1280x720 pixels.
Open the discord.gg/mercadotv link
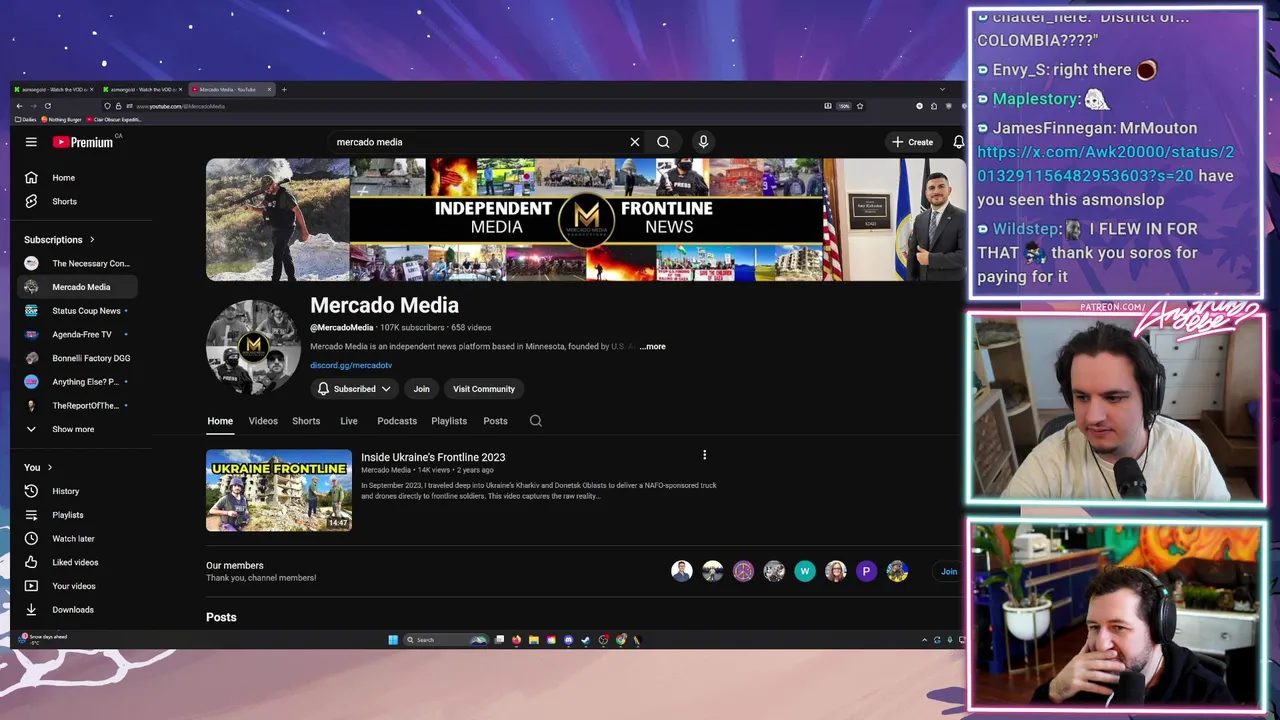click(351, 366)
